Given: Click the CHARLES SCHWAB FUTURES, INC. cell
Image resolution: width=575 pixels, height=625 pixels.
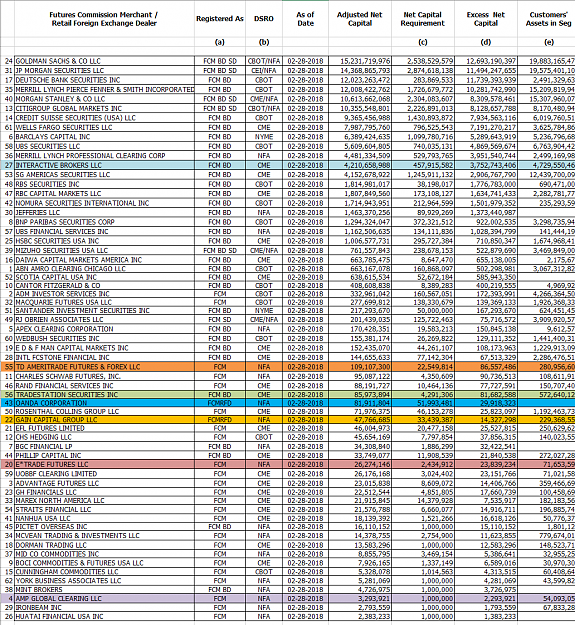Looking at the screenshot, I should coord(104,376).
